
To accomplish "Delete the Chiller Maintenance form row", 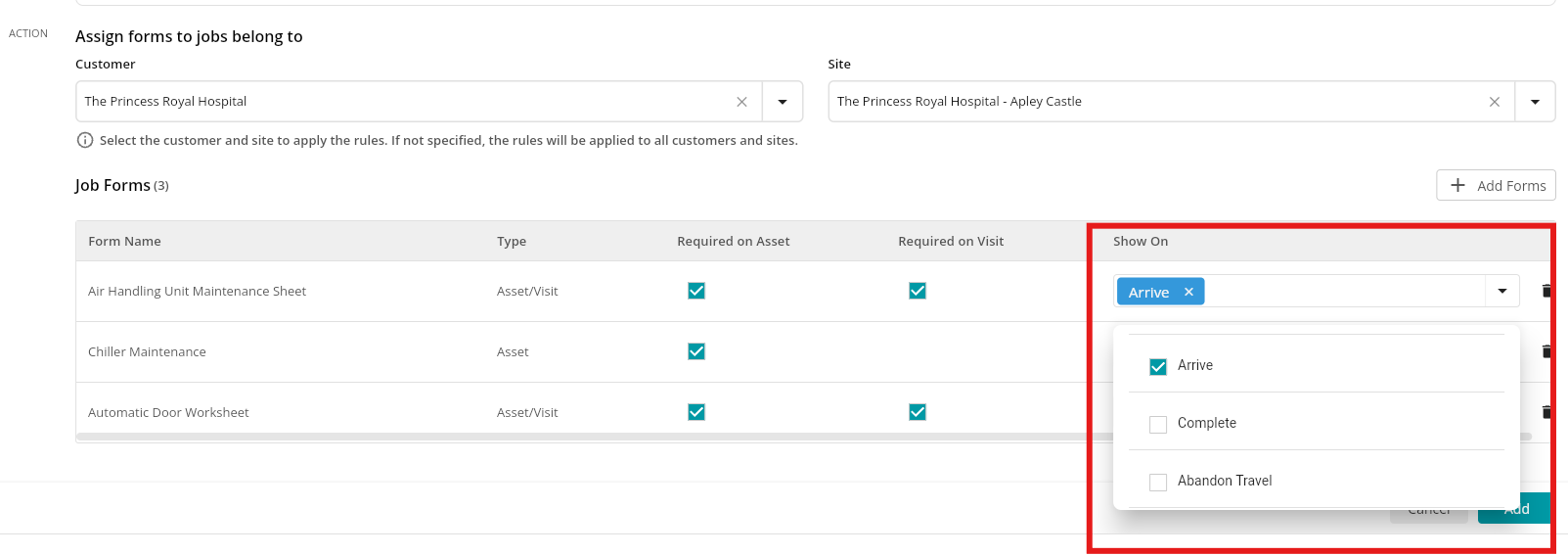I will [x=1546, y=351].
